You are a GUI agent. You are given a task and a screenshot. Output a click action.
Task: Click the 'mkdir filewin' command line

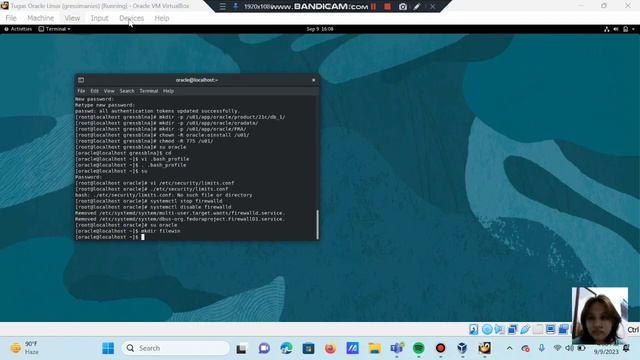coord(128,231)
